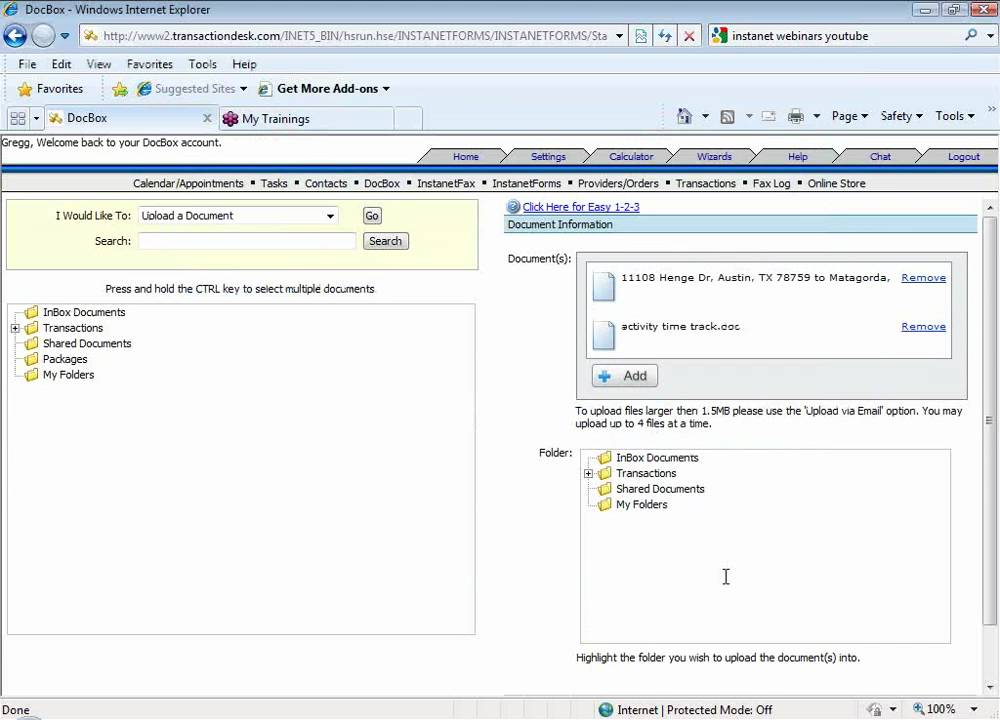
Task: Open the Tools dropdown in command bar
Action: [x=954, y=116]
